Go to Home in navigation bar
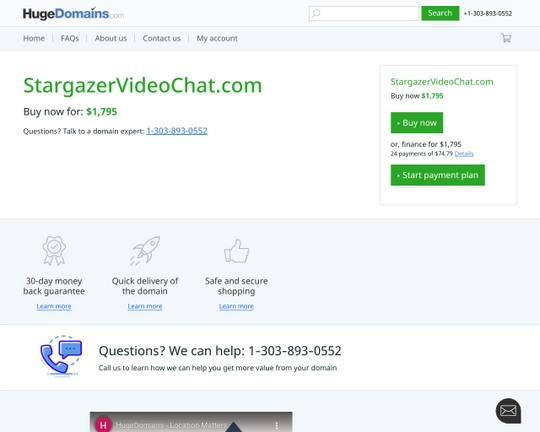The image size is (540, 432). coord(34,38)
